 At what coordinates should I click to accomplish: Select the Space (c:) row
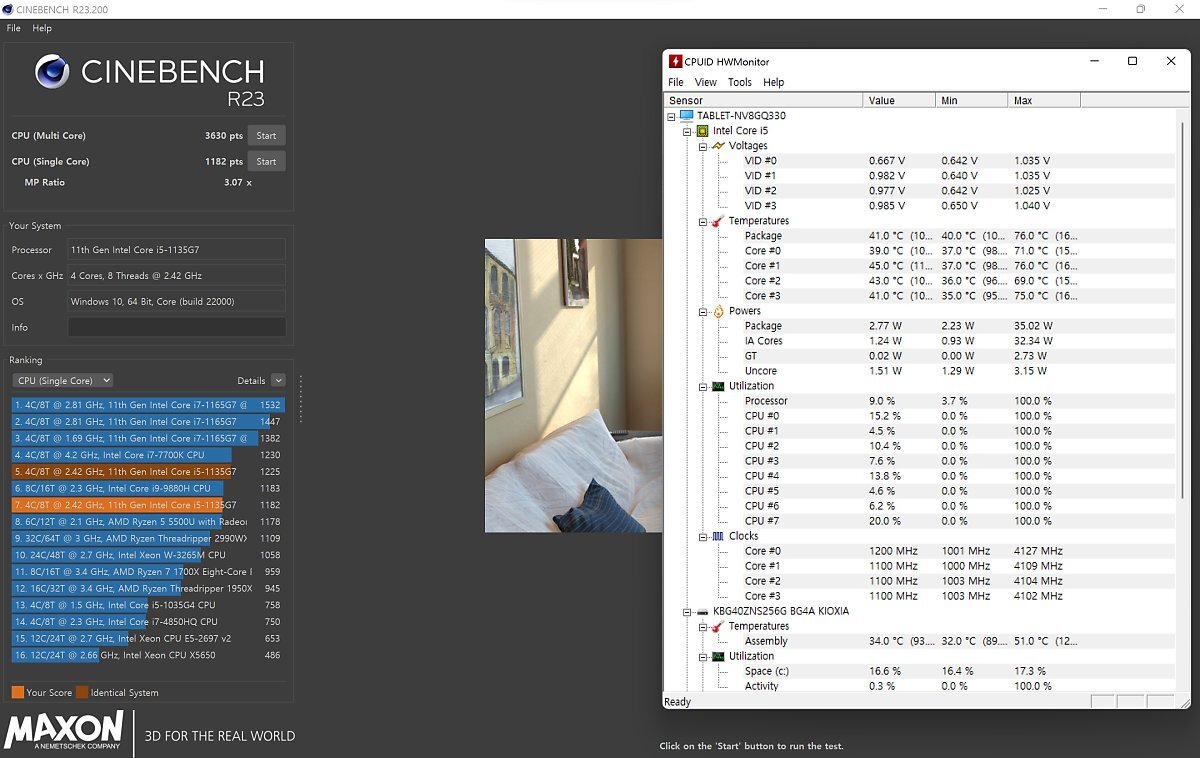point(921,671)
